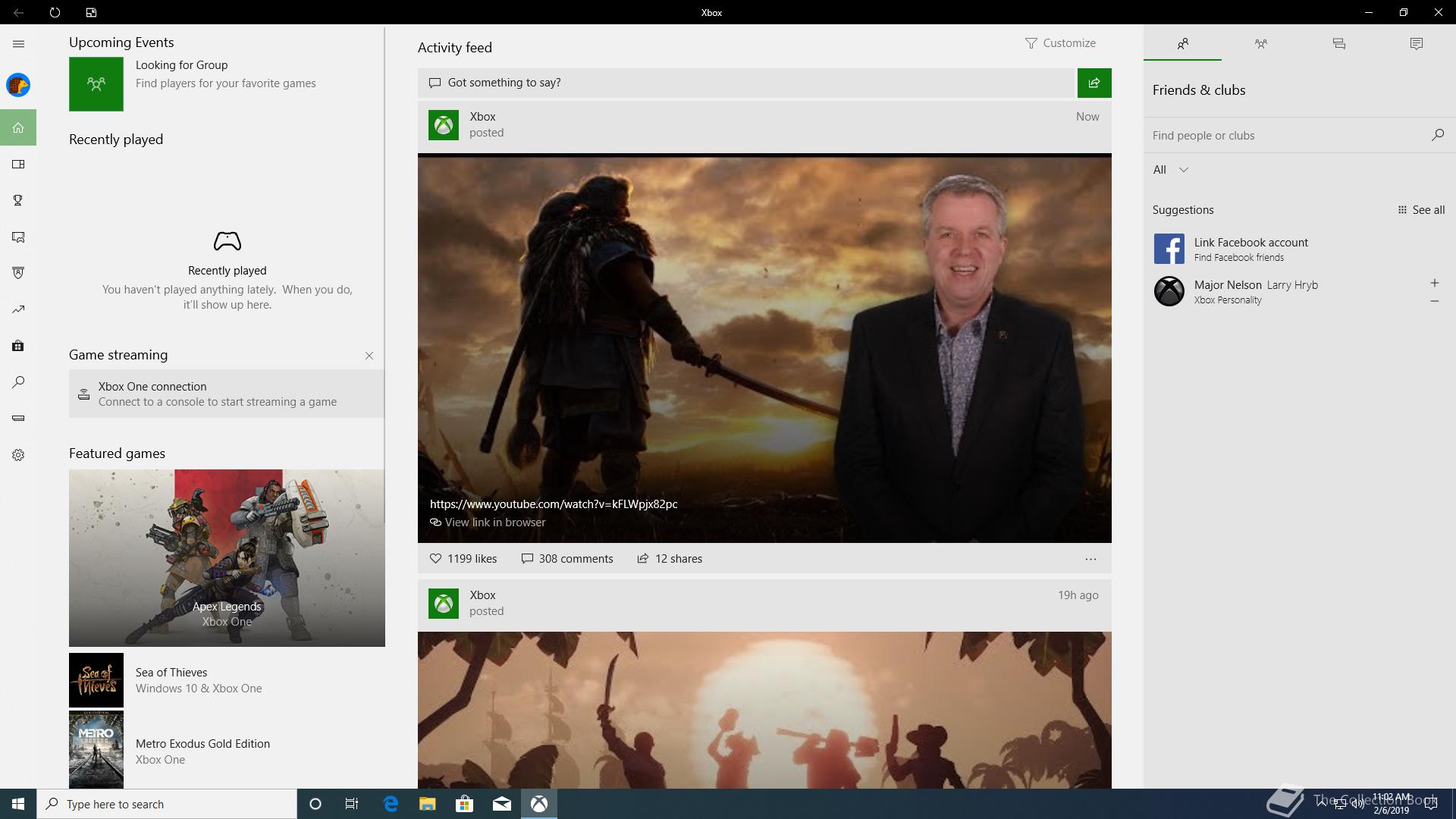Click Got something to say field

(747, 83)
